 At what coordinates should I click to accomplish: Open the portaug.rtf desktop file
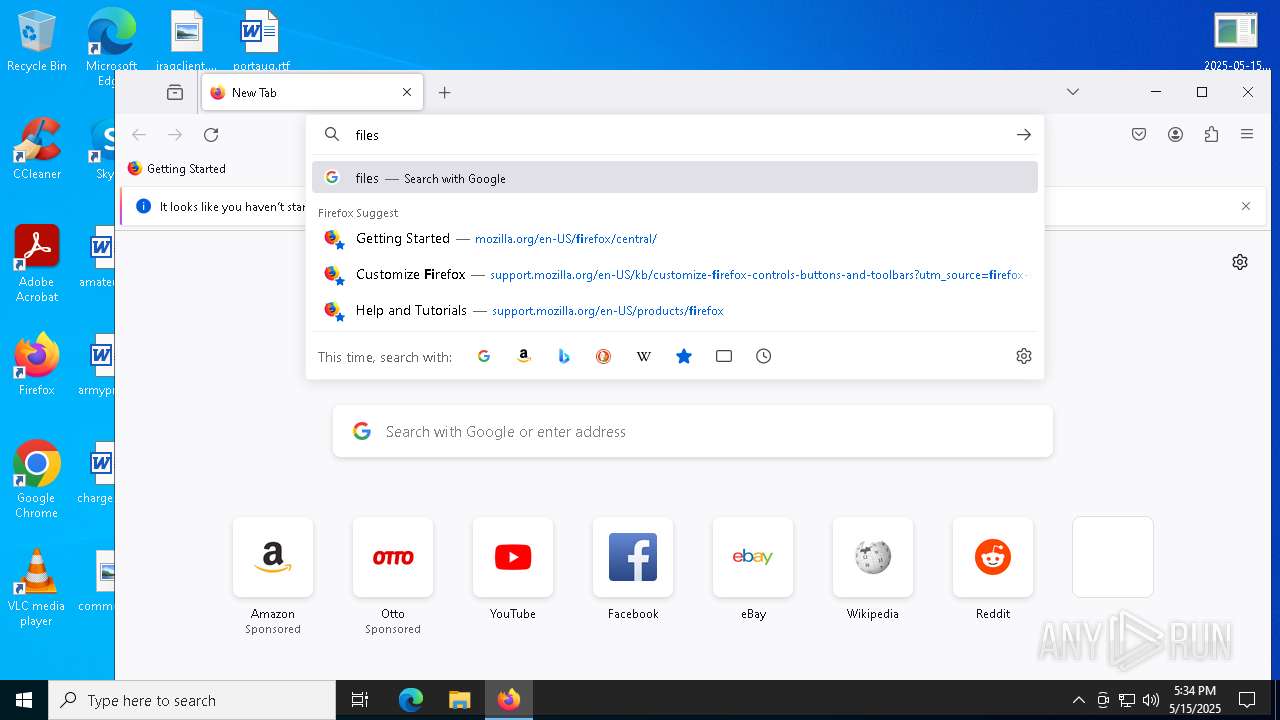(x=261, y=41)
